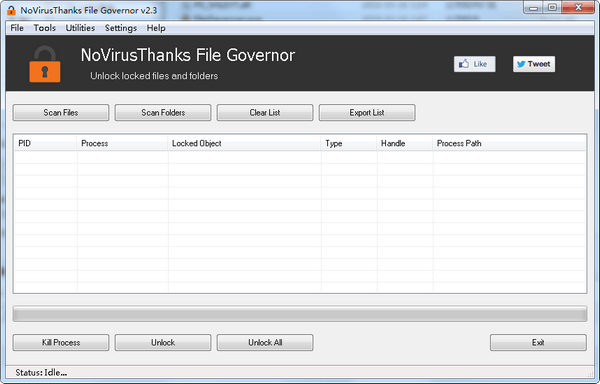Click the Facebook Like button
600x384 pixels.
474,64
